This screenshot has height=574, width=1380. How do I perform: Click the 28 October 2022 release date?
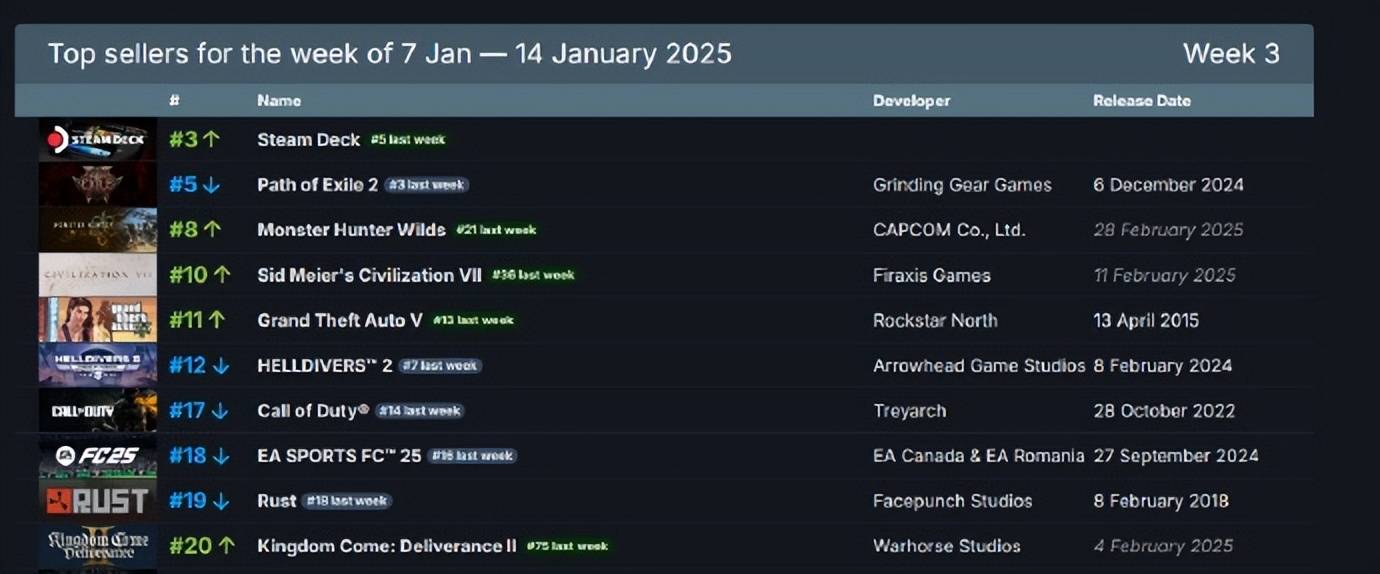1164,411
